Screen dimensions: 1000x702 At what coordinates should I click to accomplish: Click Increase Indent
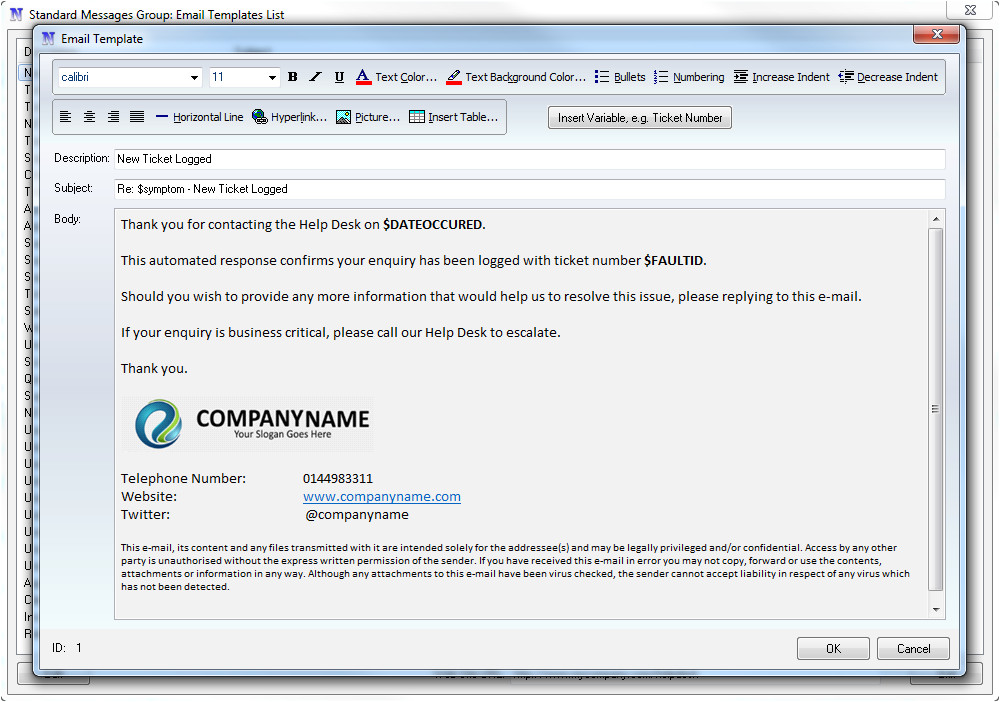[781, 77]
